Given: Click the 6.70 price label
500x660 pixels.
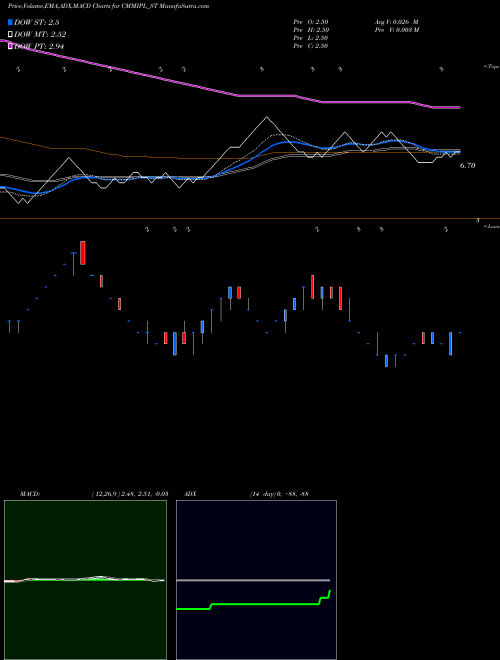Looking at the screenshot, I should click(467, 166).
